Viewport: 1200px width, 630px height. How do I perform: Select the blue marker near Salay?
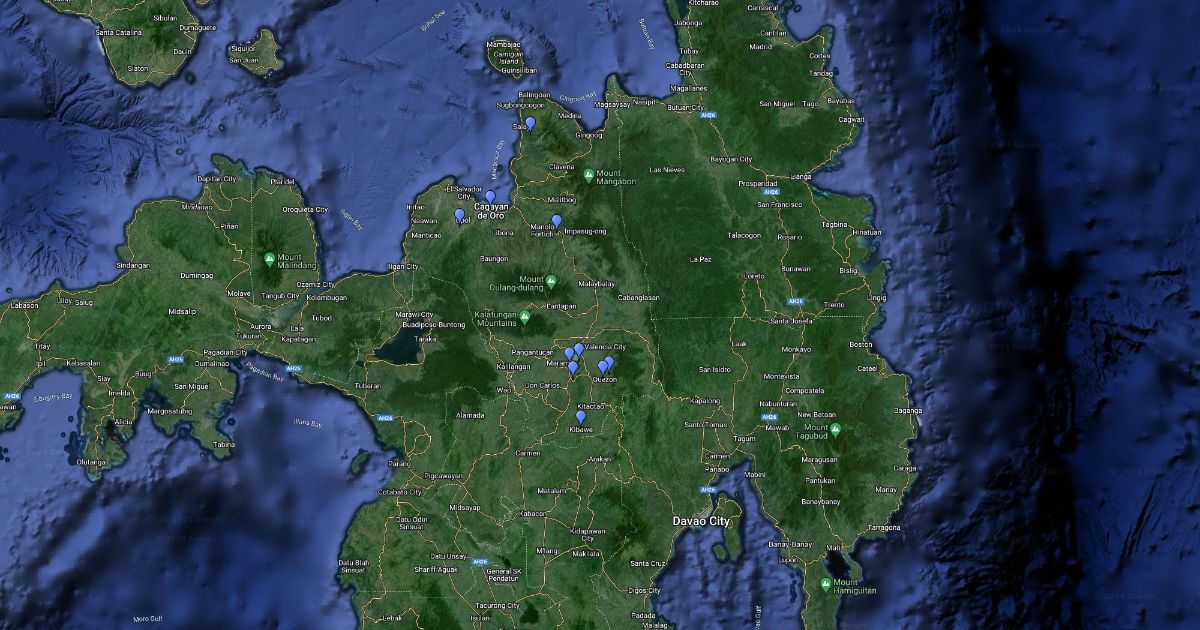pyautogui.click(x=530, y=123)
